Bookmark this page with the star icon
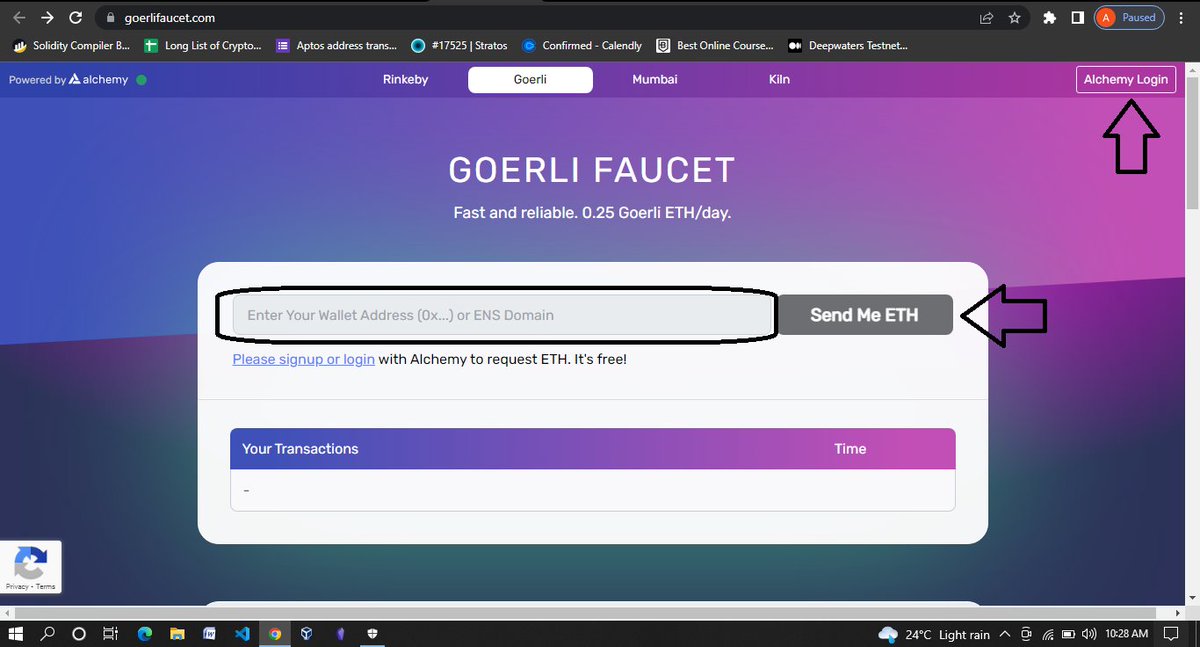Viewport: 1200px width, 647px height. pyautogui.click(x=1015, y=18)
